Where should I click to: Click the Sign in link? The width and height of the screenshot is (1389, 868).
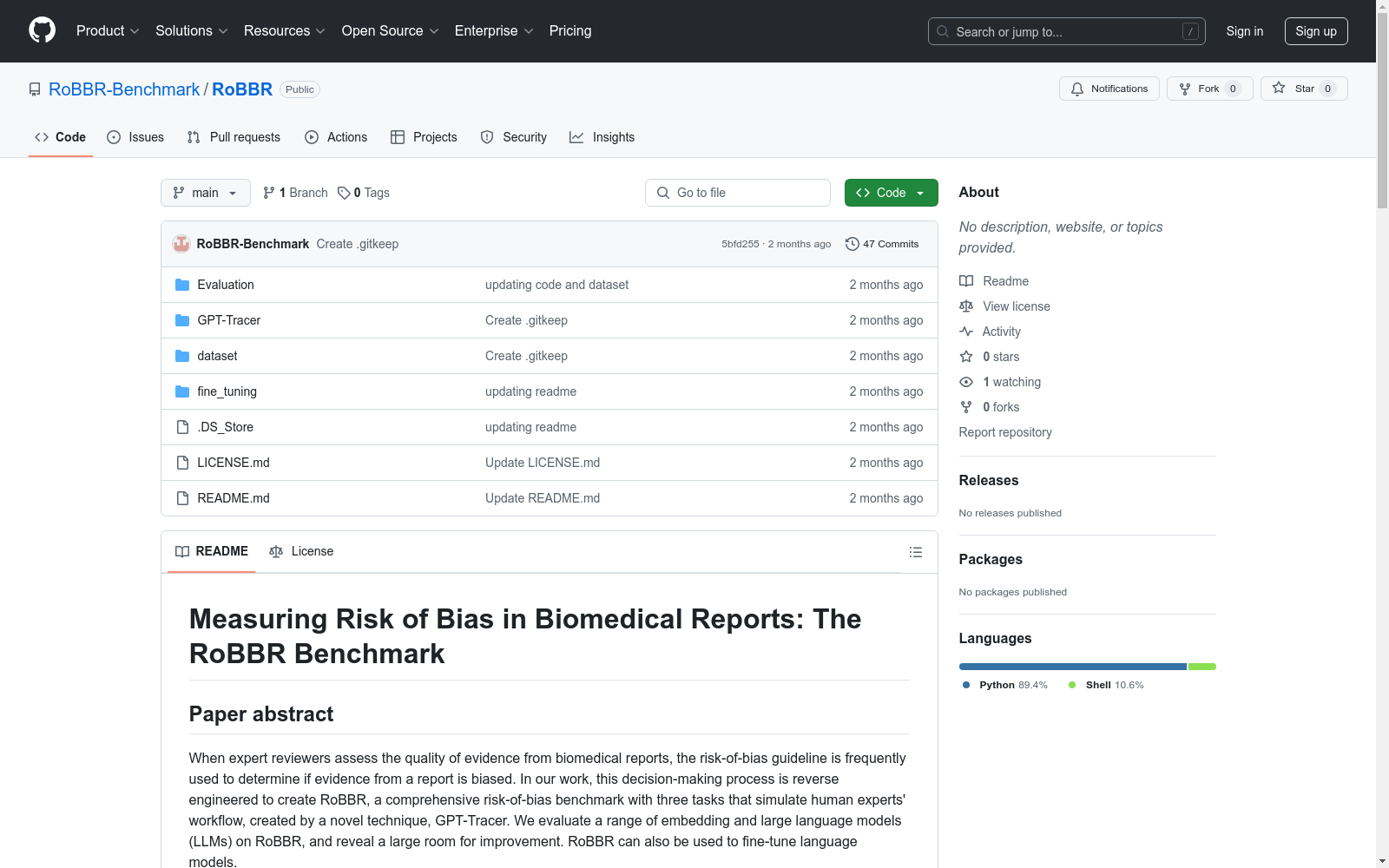pos(1245,31)
